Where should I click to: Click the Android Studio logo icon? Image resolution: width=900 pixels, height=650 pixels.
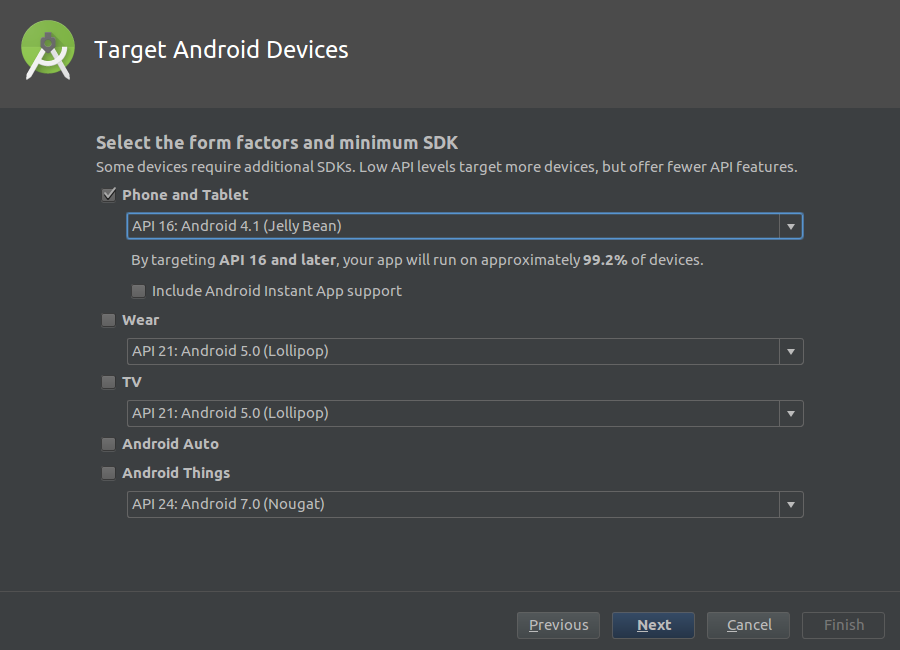48,50
